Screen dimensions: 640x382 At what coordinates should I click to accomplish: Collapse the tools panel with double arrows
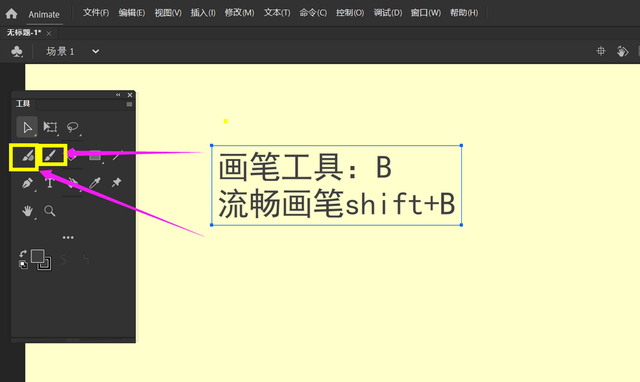tap(118, 95)
